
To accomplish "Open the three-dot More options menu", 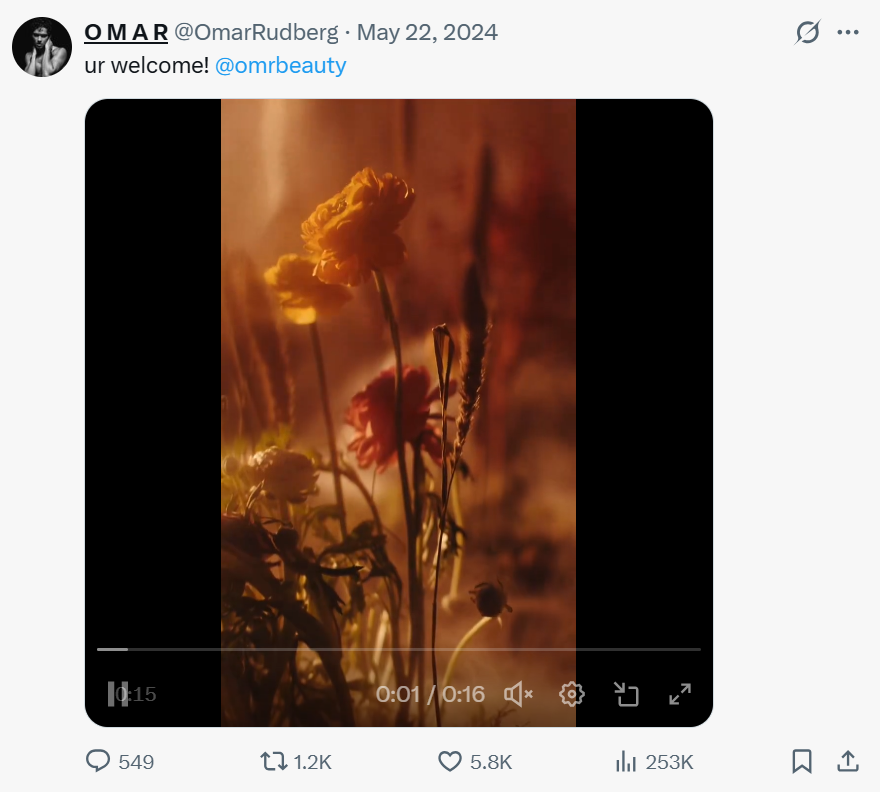I will (848, 32).
